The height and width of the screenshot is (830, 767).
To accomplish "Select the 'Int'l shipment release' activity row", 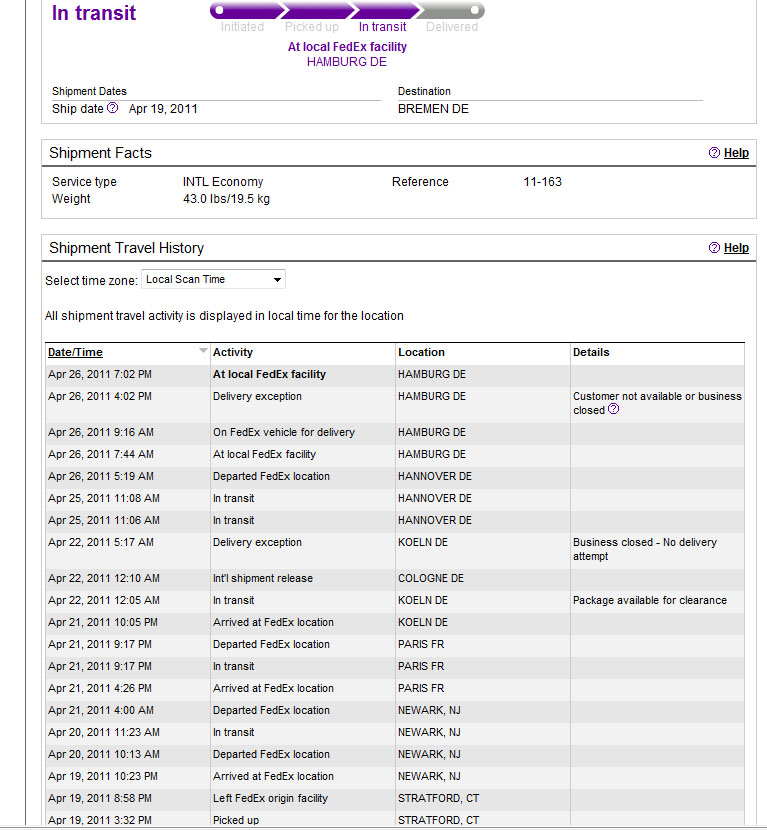I will coord(262,579).
